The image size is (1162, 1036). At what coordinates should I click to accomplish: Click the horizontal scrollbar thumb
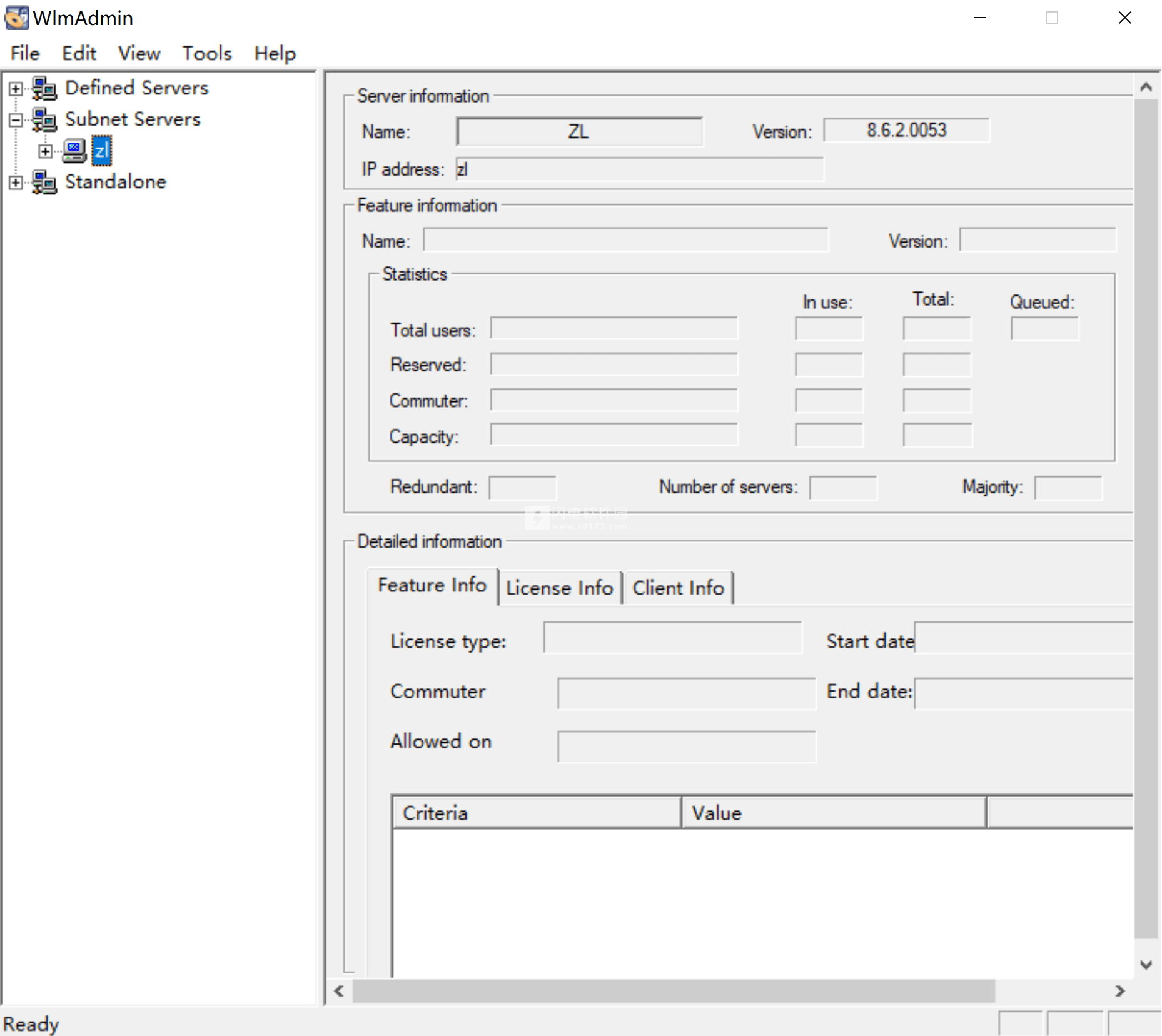pyautogui.click(x=674, y=991)
